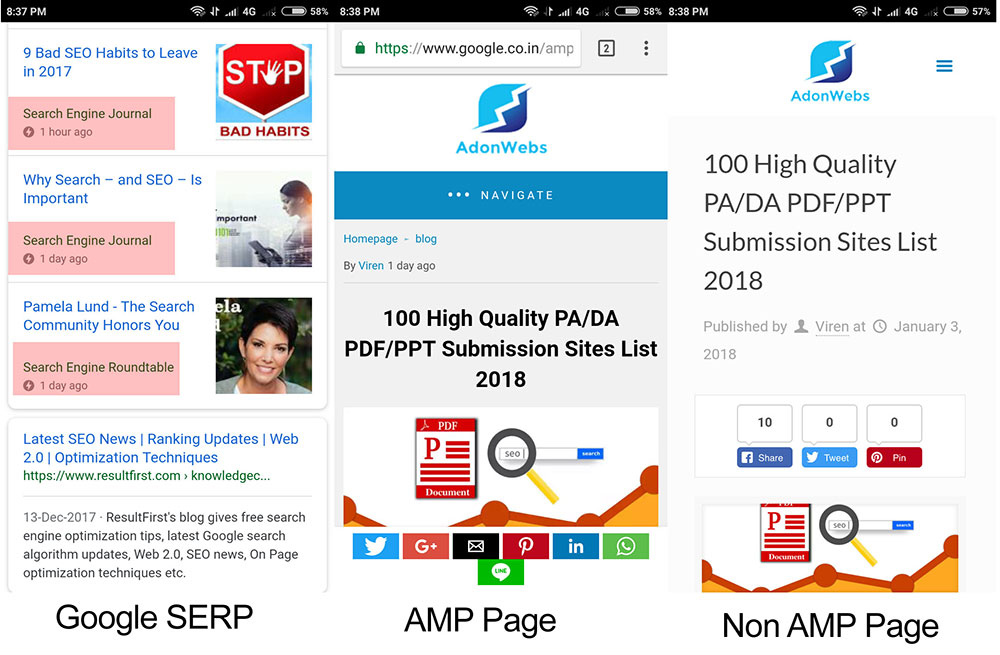1000x655 pixels.
Task: Click the featured image on the non-AMP page
Action: click(830, 547)
